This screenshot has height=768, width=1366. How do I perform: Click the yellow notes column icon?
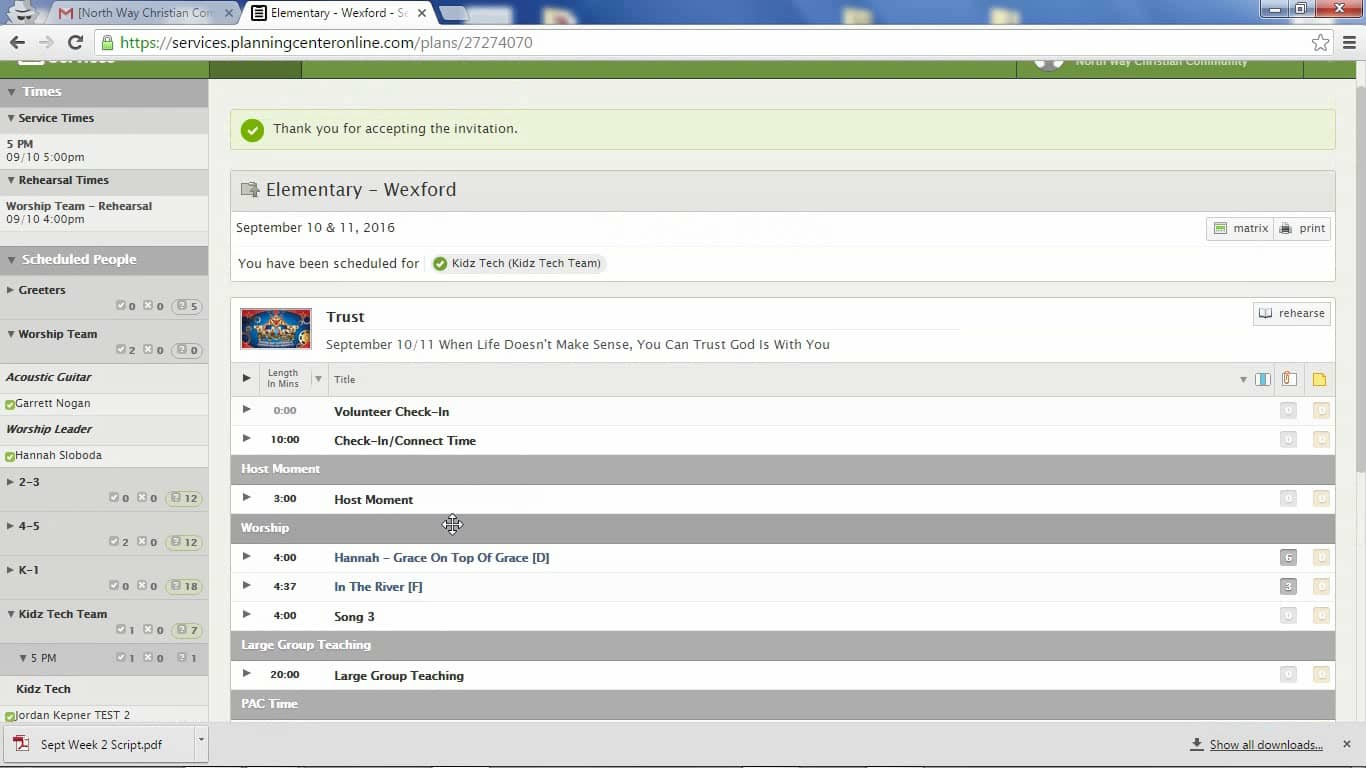click(x=1319, y=379)
